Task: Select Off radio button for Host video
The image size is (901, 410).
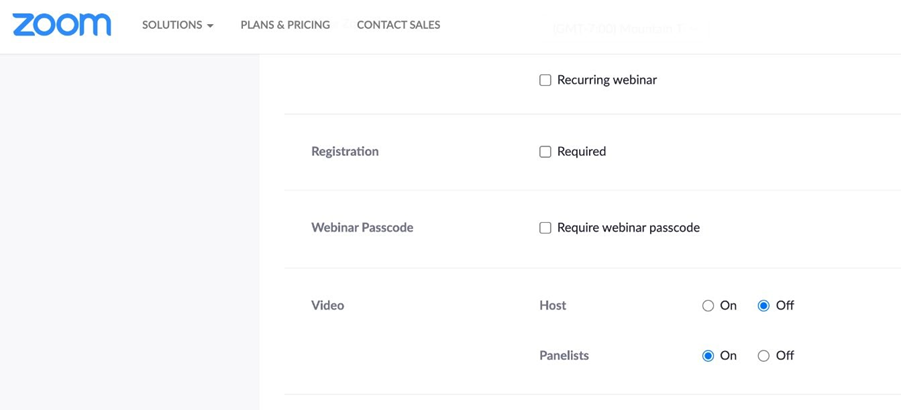Action: click(763, 306)
